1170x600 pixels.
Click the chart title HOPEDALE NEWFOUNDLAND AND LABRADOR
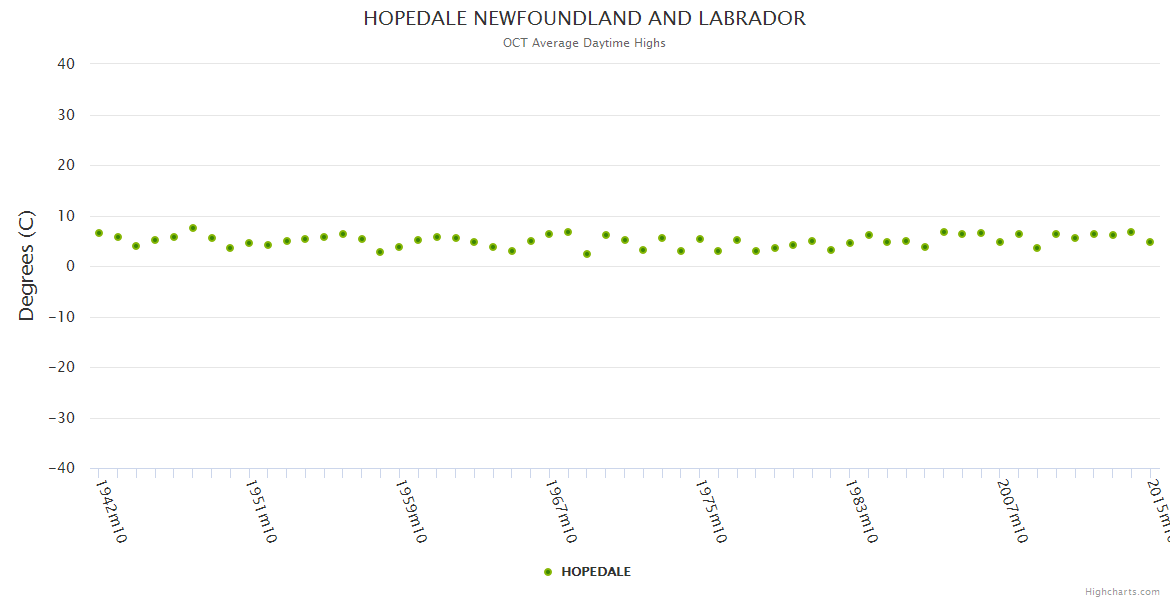click(584, 19)
